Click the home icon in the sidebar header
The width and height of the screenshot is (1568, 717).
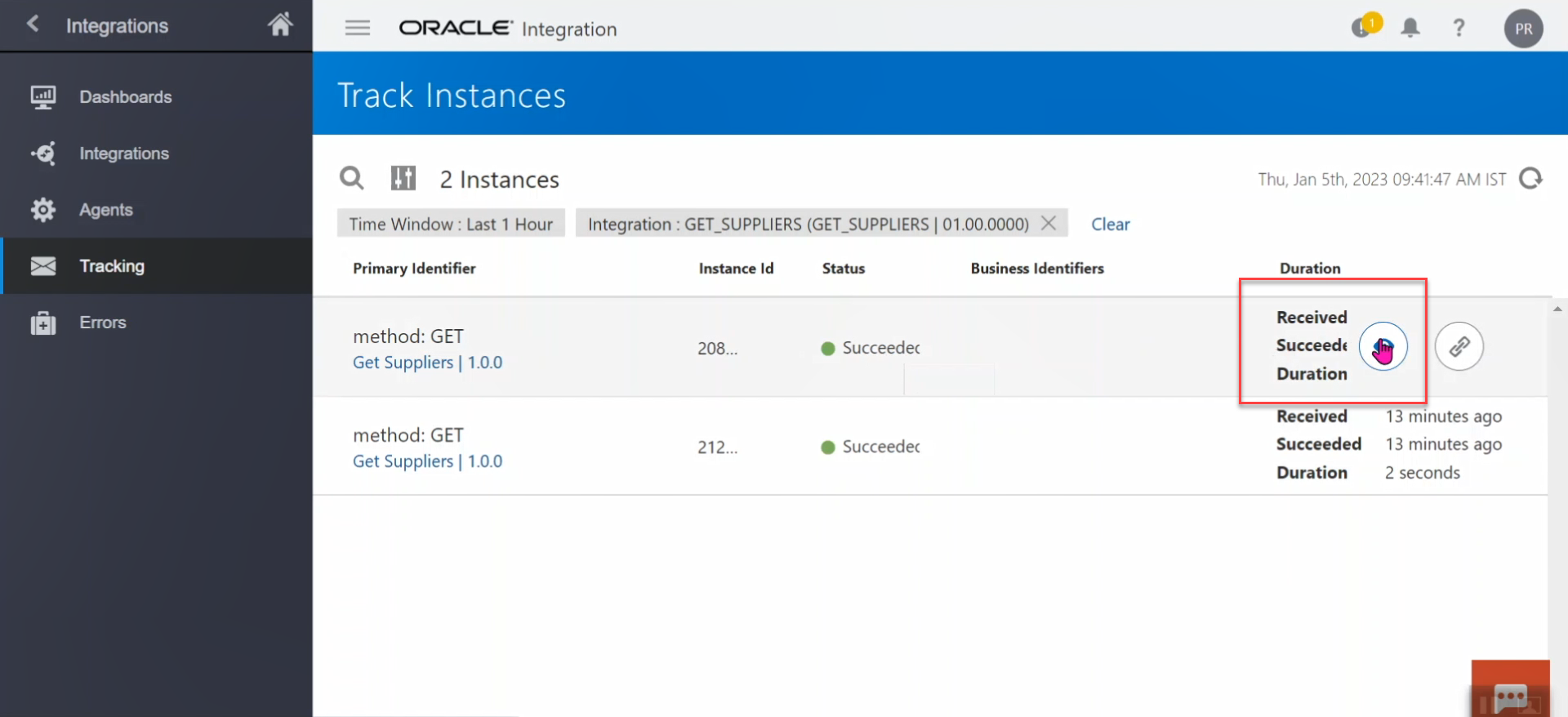click(280, 24)
